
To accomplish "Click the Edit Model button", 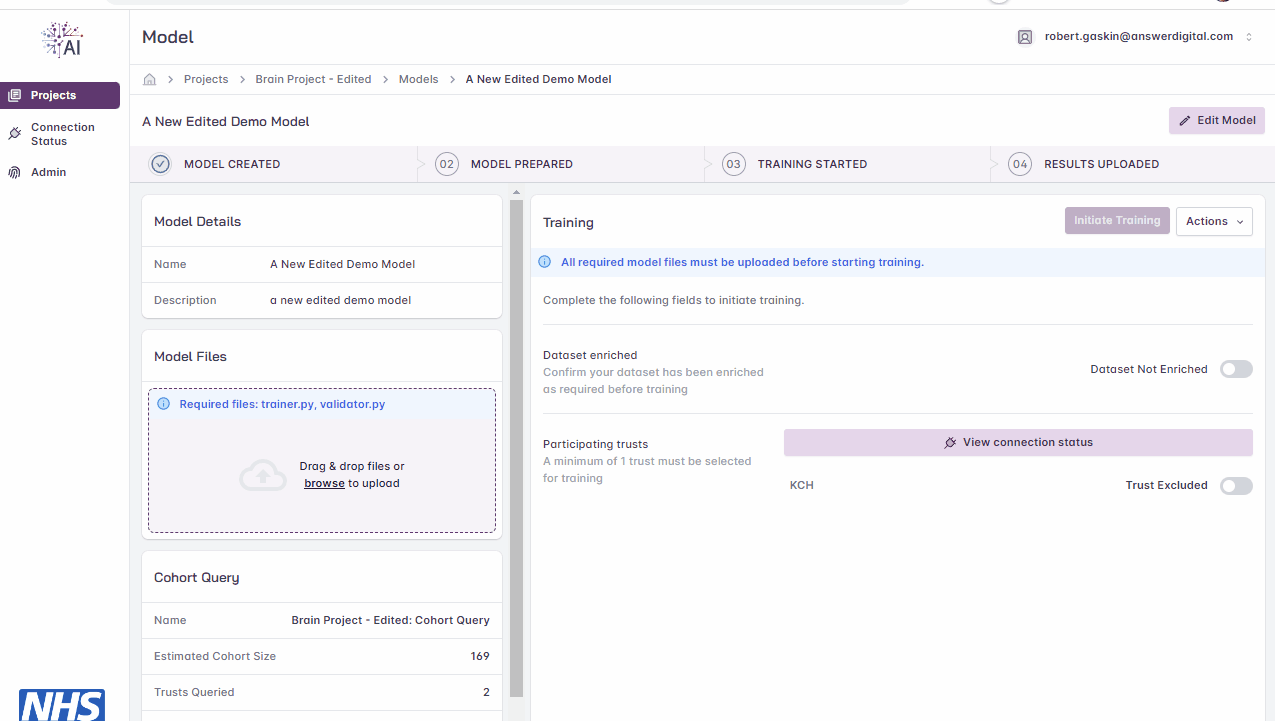I will click(x=1217, y=120).
